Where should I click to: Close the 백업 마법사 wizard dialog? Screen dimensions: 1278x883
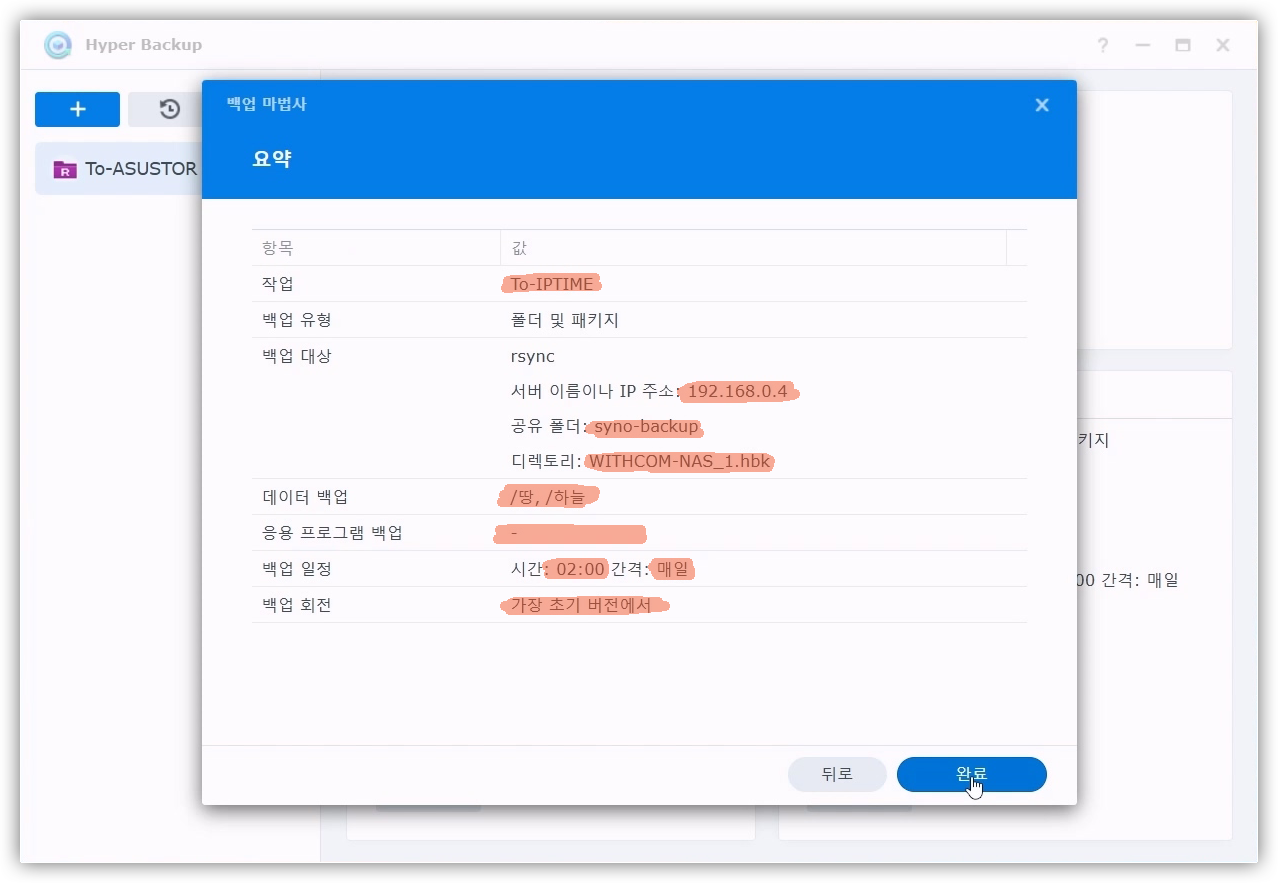point(1041,105)
